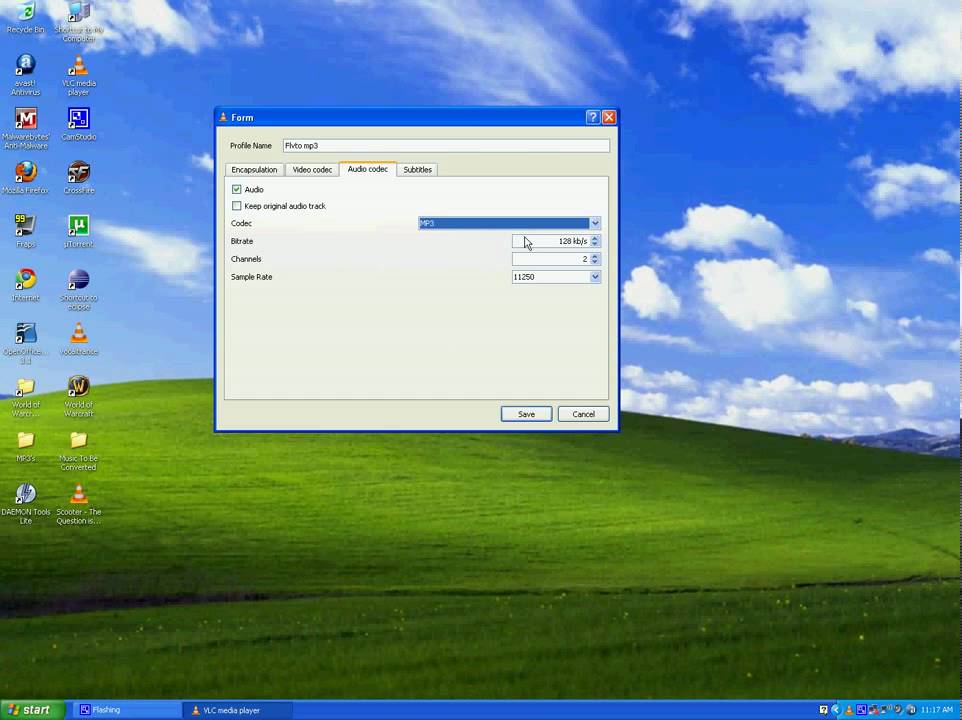Select the OpenOffice desktop icon
The height and width of the screenshot is (720, 962).
pos(25,343)
